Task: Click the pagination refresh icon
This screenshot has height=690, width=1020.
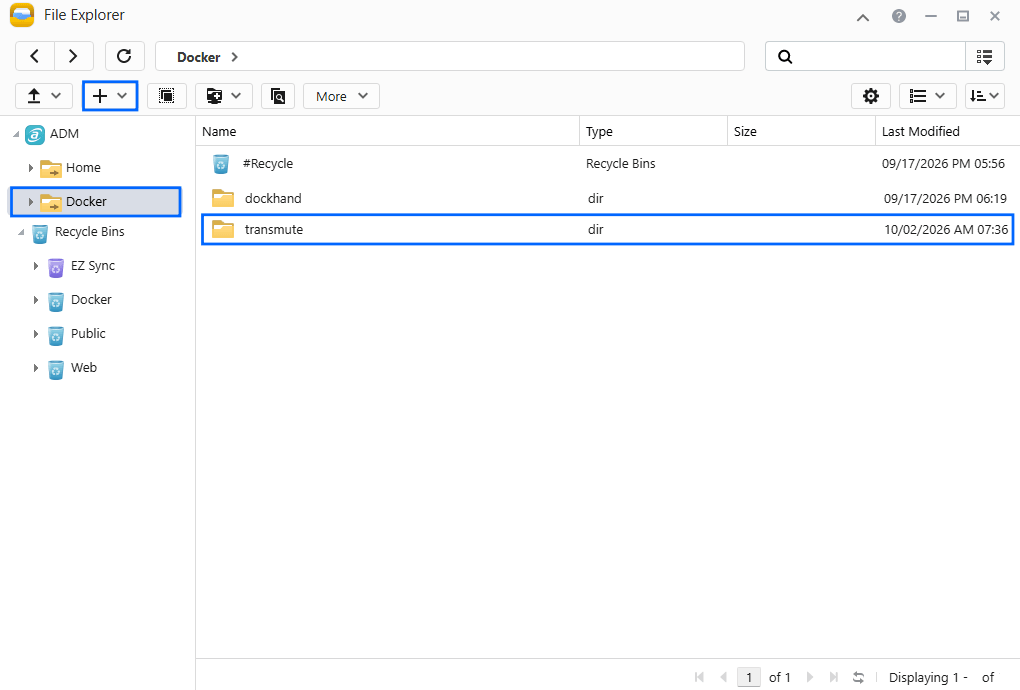Action: point(859,678)
